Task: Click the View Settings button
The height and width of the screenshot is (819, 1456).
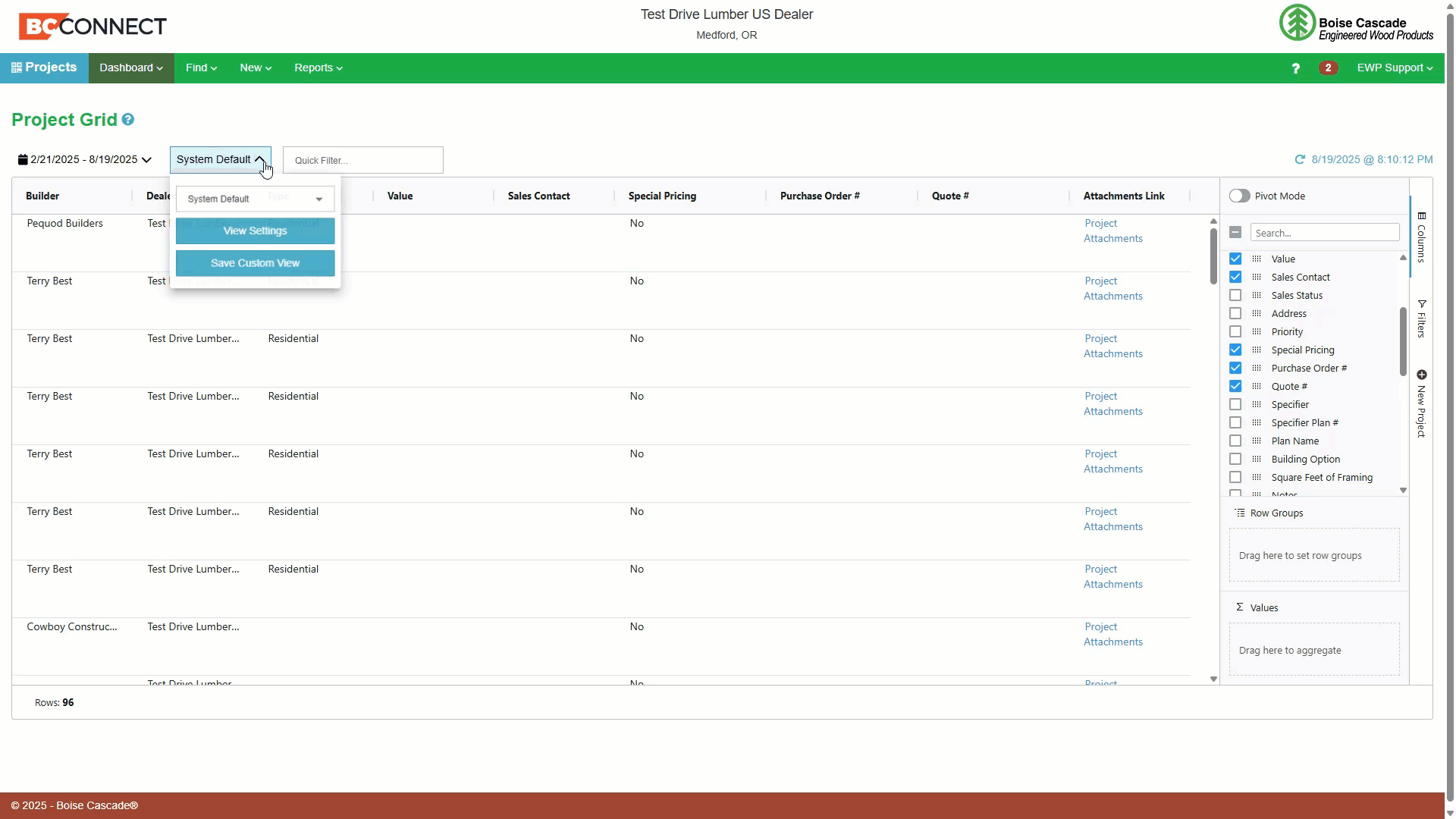Action: click(x=255, y=231)
